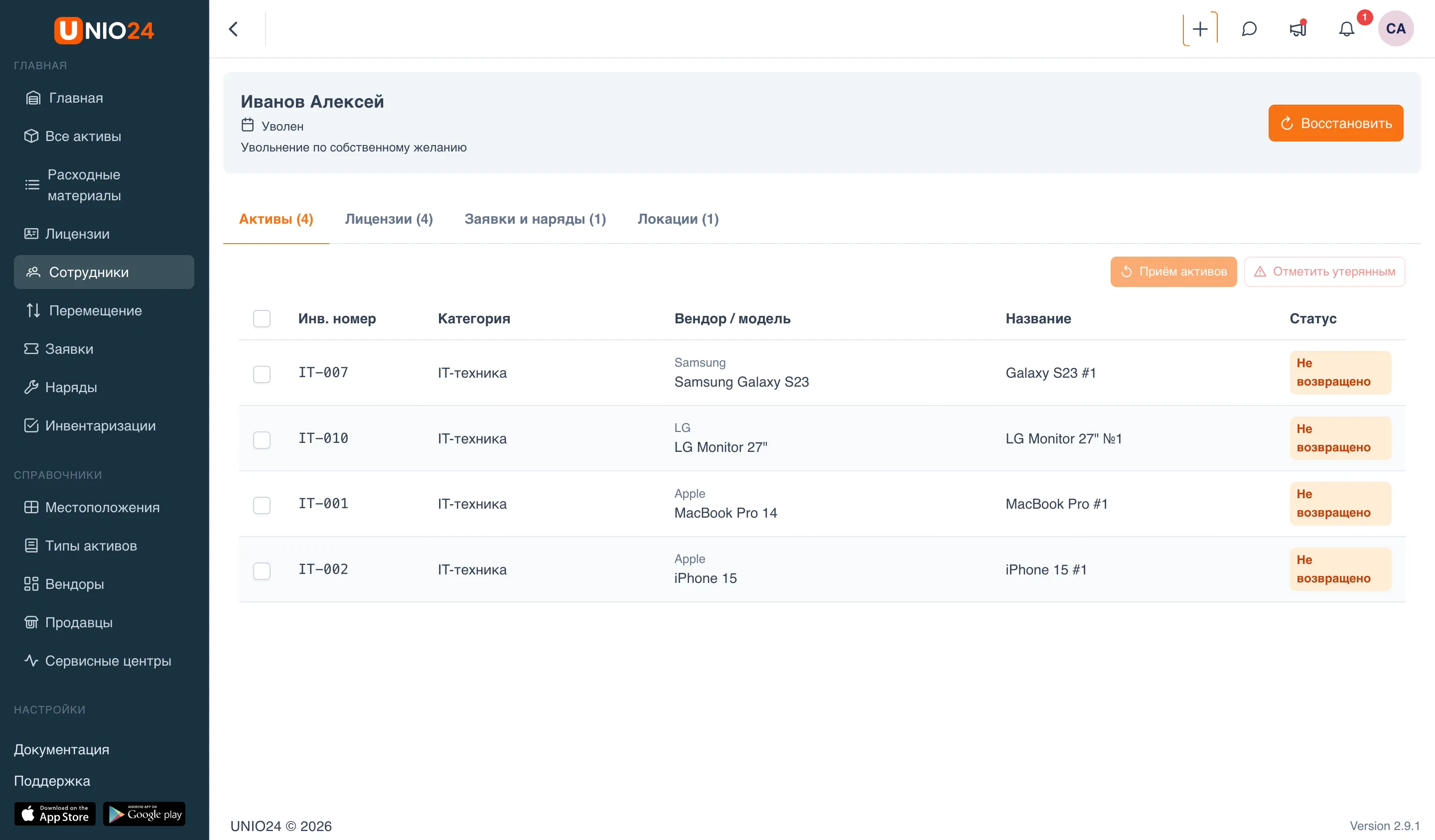Click the Не возвращено status of IT-010
This screenshot has width=1435, height=840.
coord(1340,438)
